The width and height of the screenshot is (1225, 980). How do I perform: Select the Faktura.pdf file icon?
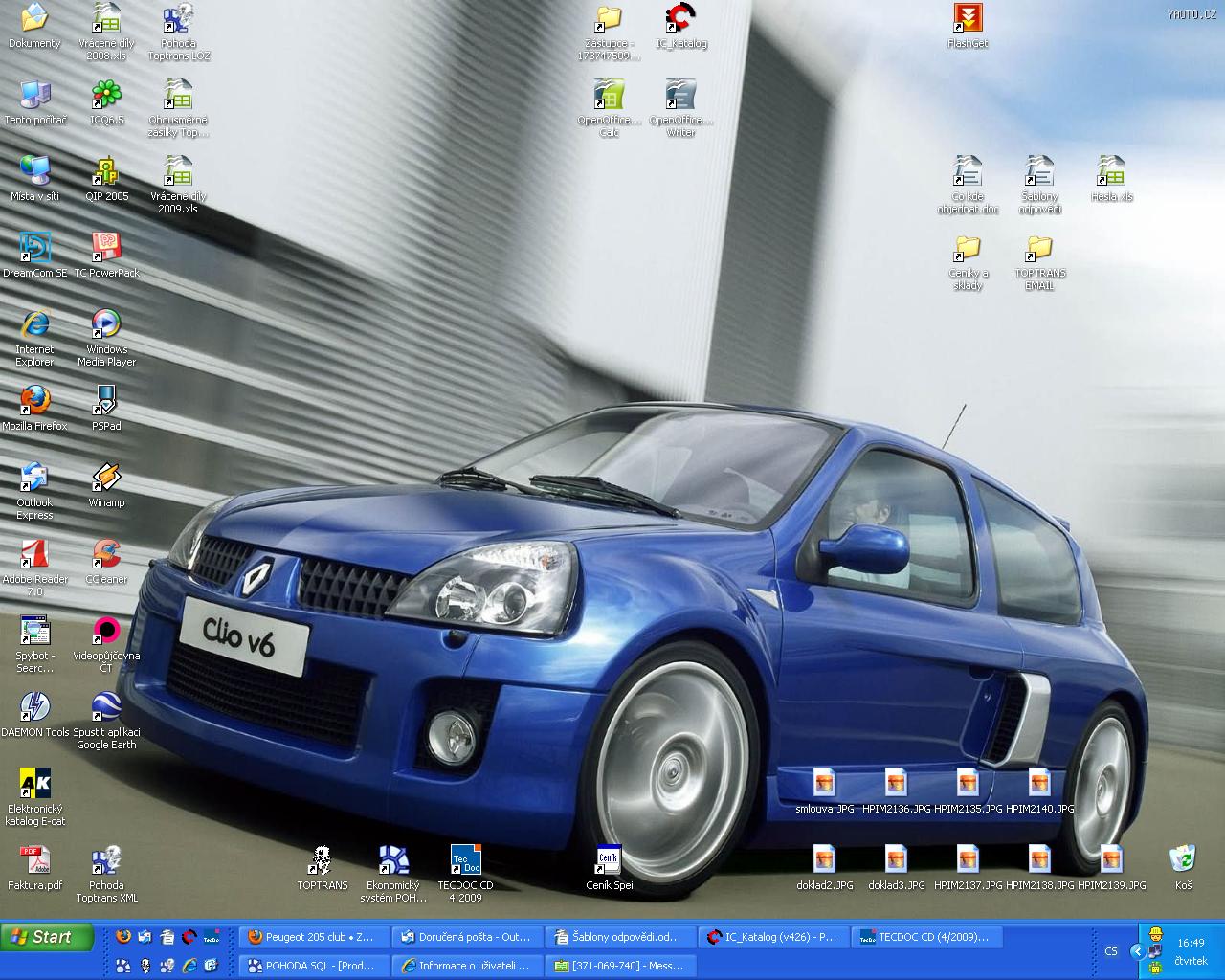tap(34, 861)
